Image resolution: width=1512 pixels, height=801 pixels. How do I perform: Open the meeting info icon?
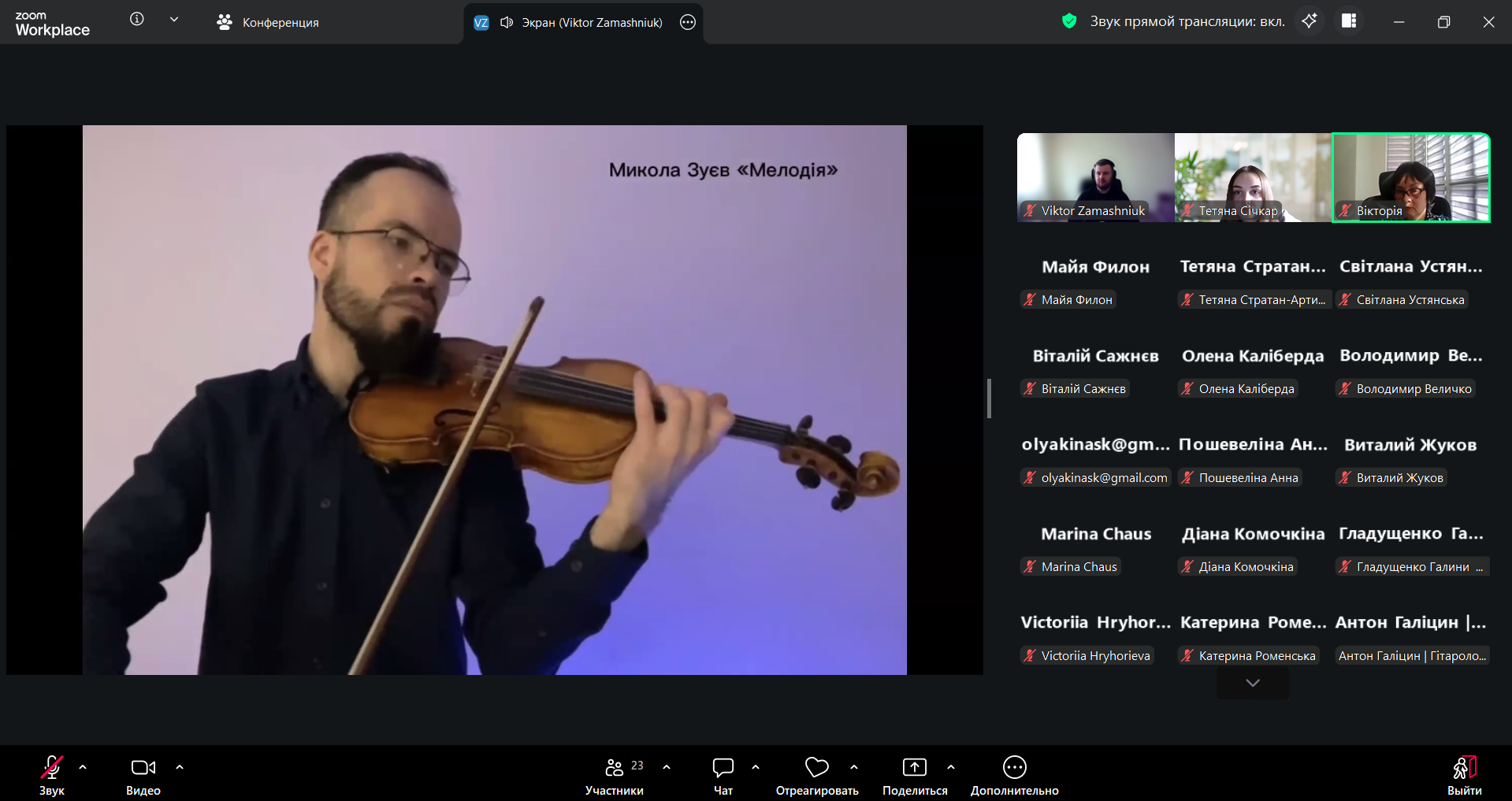tap(137, 20)
